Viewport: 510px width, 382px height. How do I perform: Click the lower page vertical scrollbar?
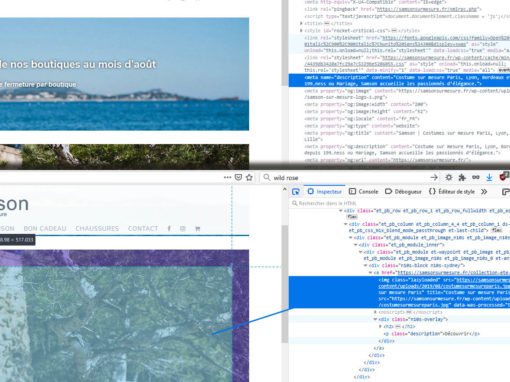[x=285, y=283]
